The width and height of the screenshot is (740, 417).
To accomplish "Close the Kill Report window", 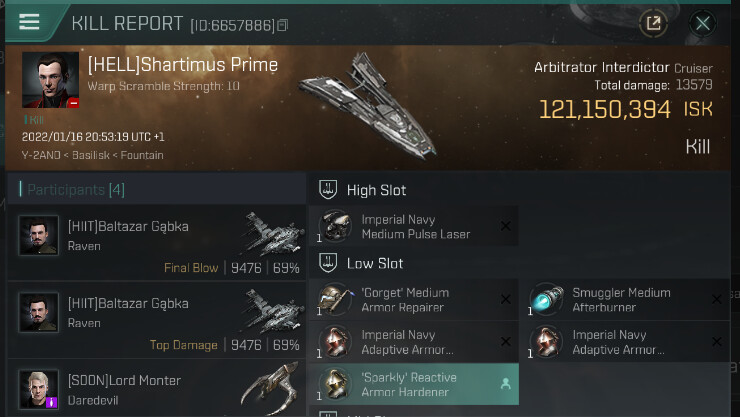I will point(703,23).
